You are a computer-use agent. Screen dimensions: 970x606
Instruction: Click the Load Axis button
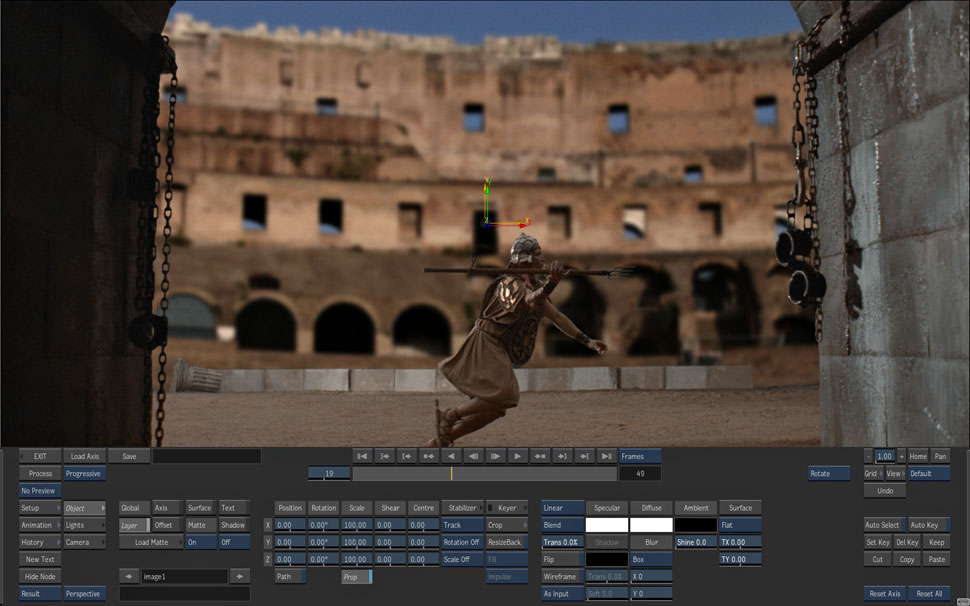pos(84,456)
